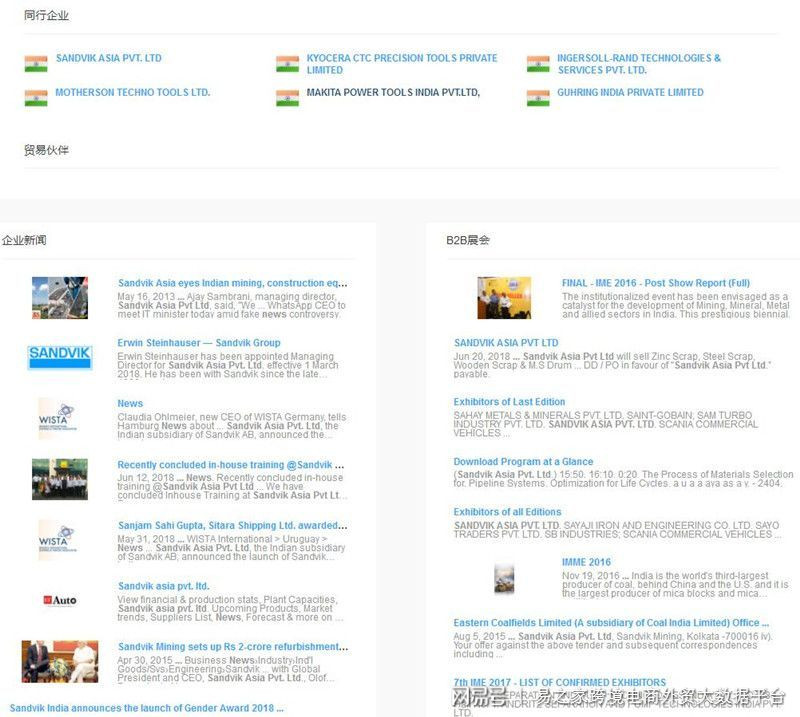Click meeting photo thumbnail for Sandvik Mining article
Screen dimensions: 800x717
[60, 661]
